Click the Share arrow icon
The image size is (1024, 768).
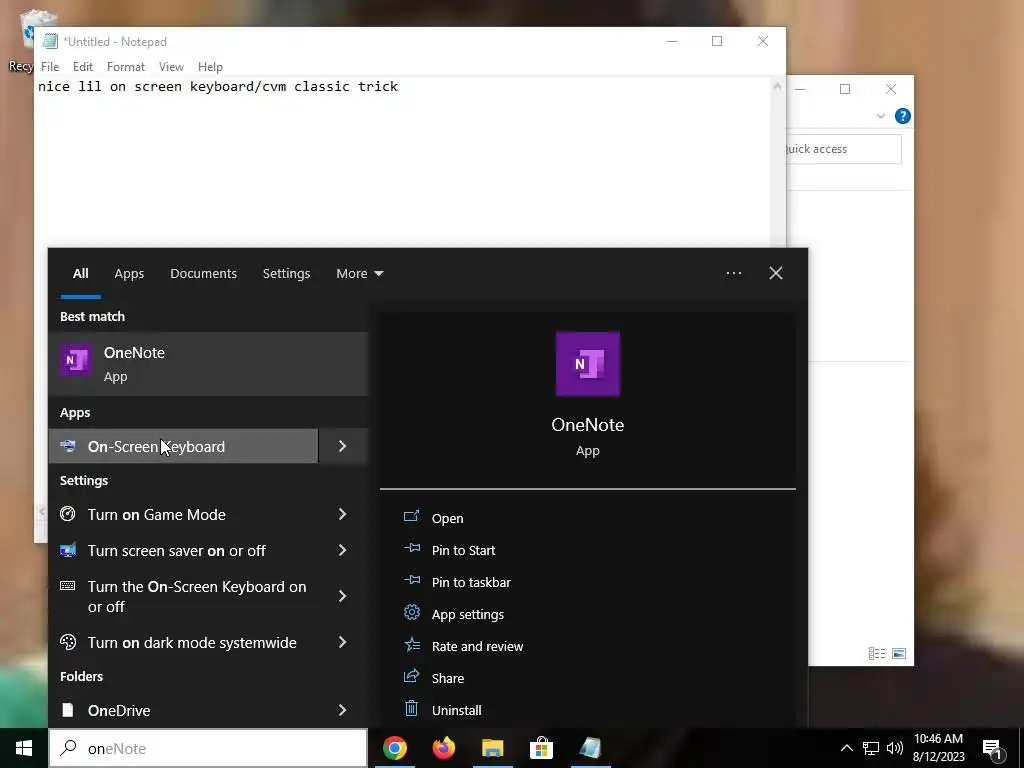pos(411,677)
